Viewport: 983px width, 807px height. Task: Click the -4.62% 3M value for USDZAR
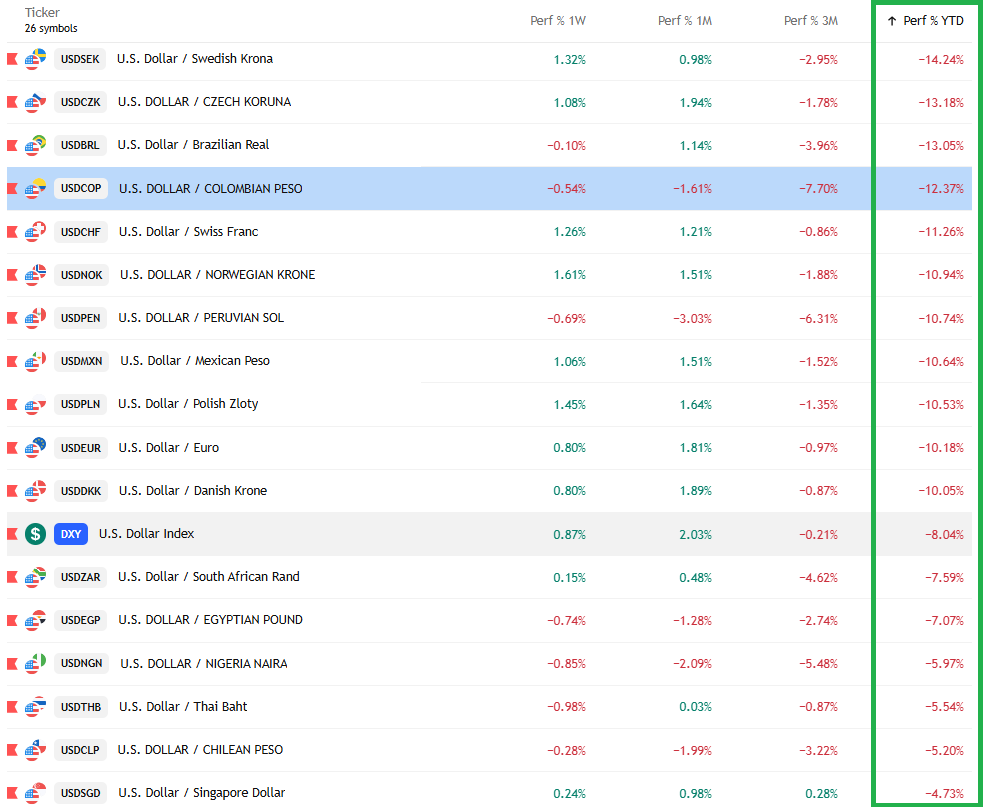point(818,578)
